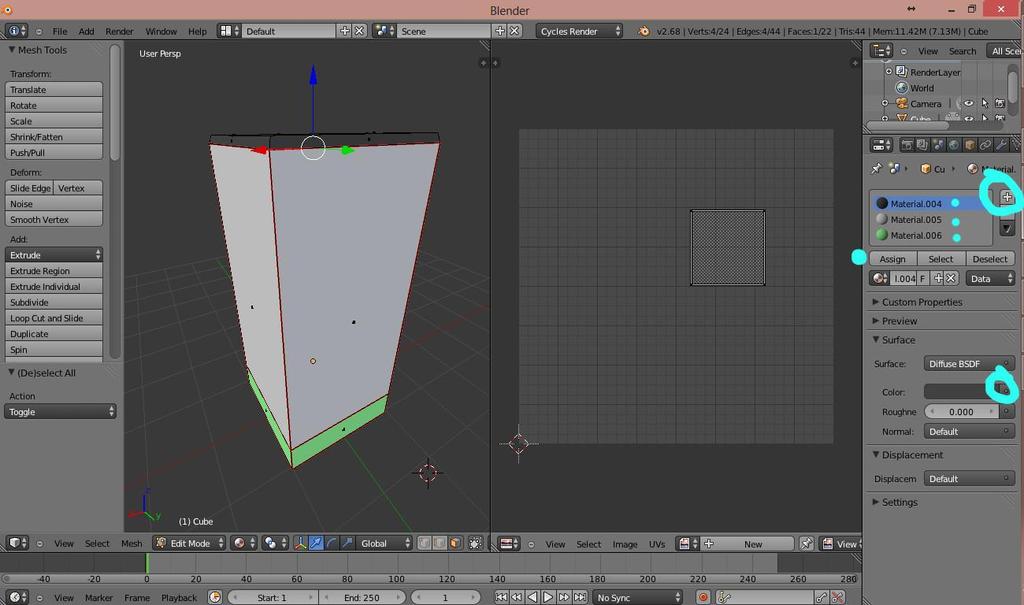The image size is (1024, 605).
Task: Toggle the use preview range clock icon
Action: pos(215,597)
